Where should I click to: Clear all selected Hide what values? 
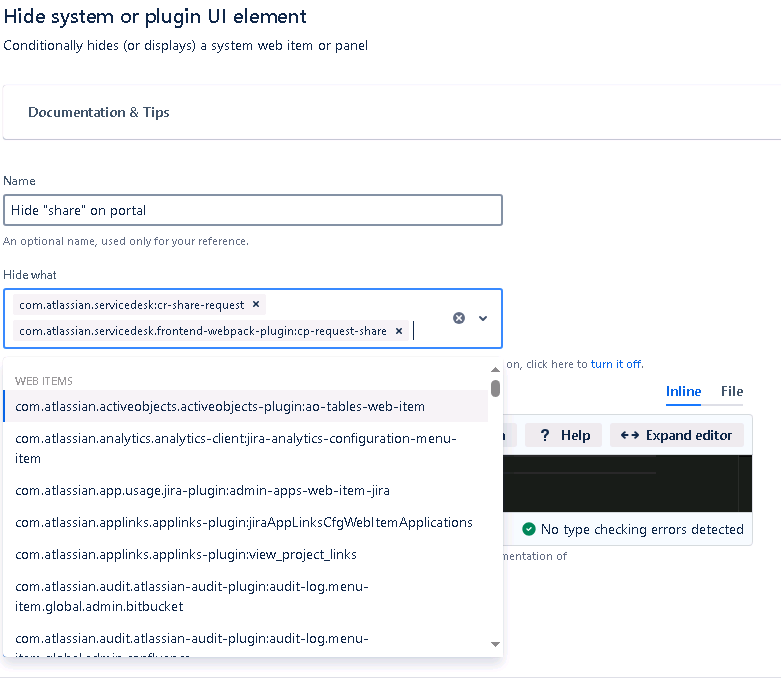pyautogui.click(x=459, y=318)
